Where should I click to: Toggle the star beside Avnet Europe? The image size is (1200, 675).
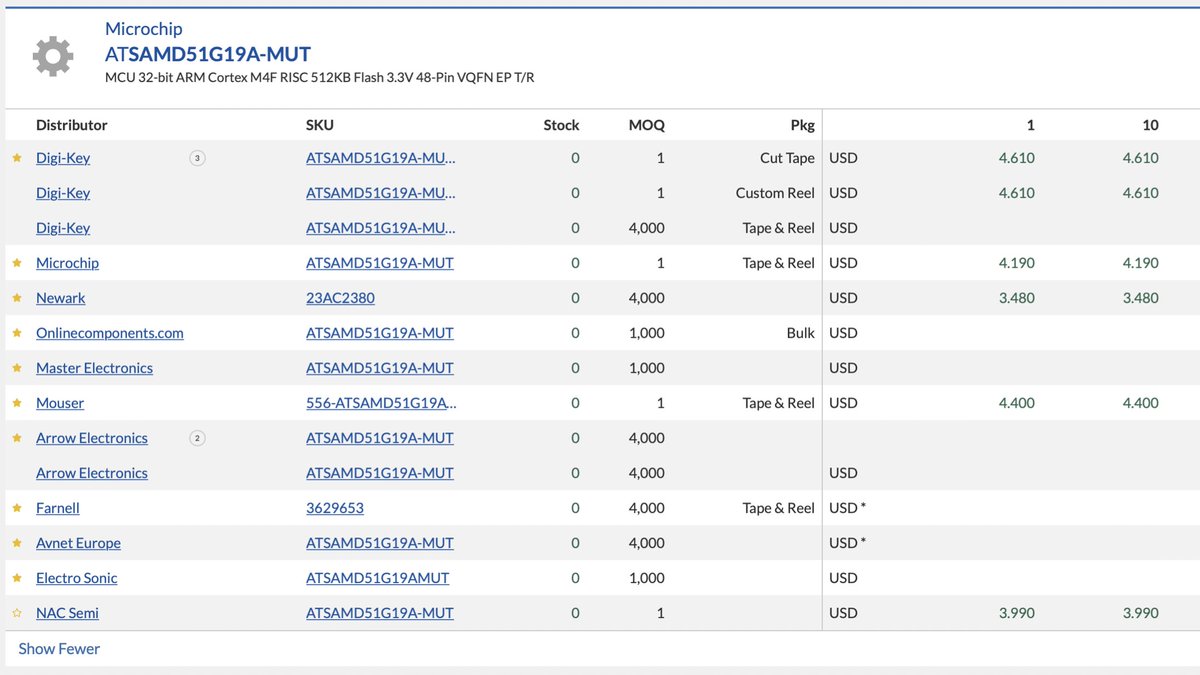pos(16,543)
